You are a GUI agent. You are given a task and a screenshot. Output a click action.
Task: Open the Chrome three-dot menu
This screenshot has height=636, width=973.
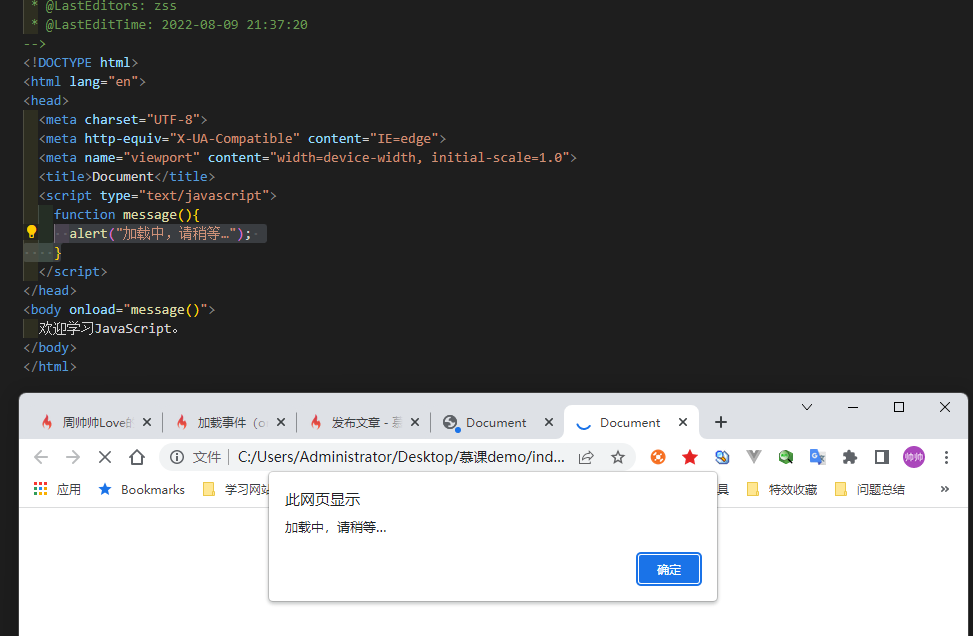point(947,457)
